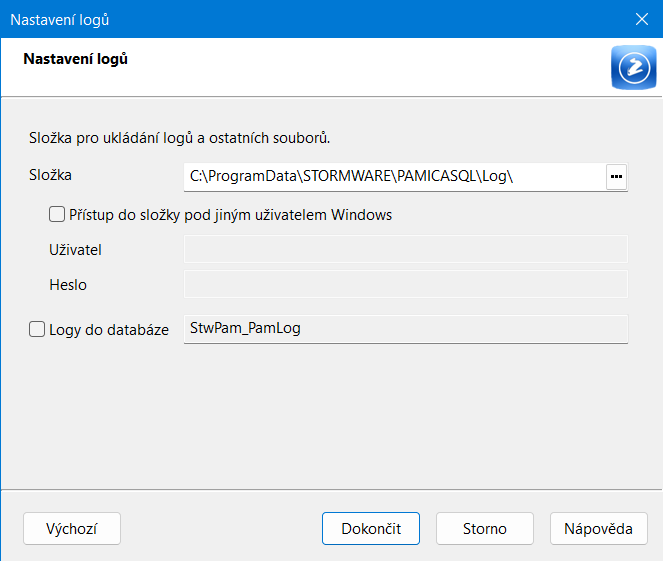Click the StwPam_PamLog database name field
The height and width of the screenshot is (561, 663).
[x=405, y=329]
